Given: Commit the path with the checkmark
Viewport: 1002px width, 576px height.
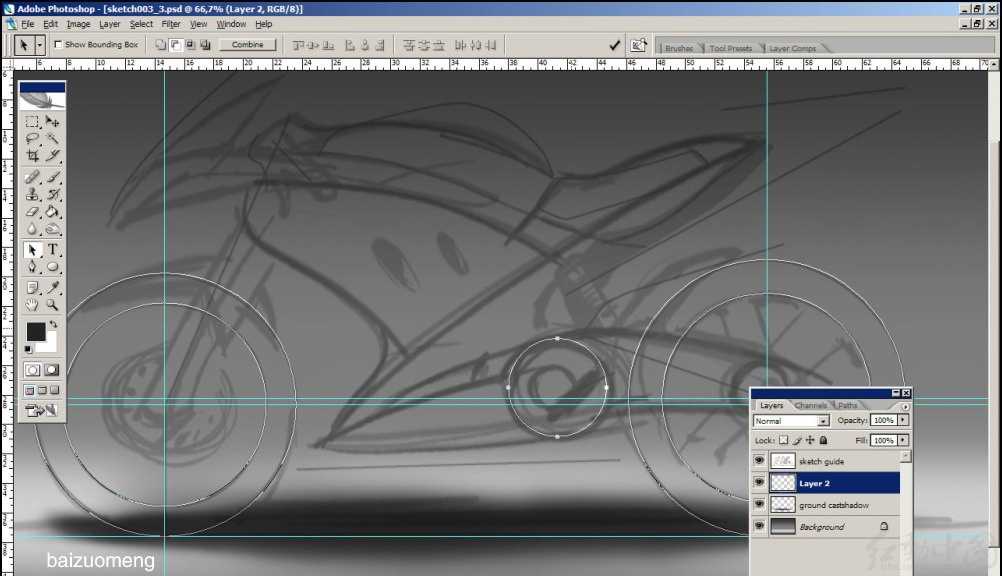Looking at the screenshot, I should tap(614, 45).
